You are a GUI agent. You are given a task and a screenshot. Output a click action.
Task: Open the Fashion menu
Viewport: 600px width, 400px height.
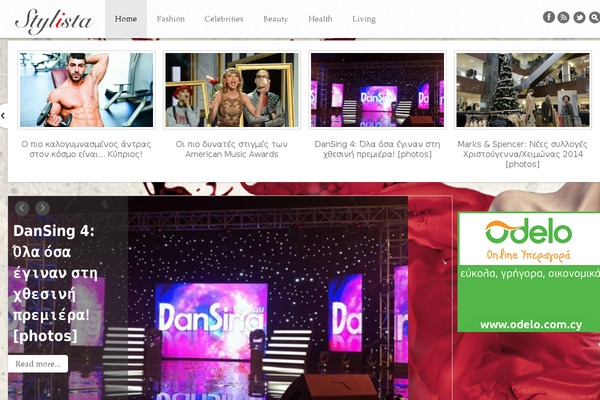point(171,19)
